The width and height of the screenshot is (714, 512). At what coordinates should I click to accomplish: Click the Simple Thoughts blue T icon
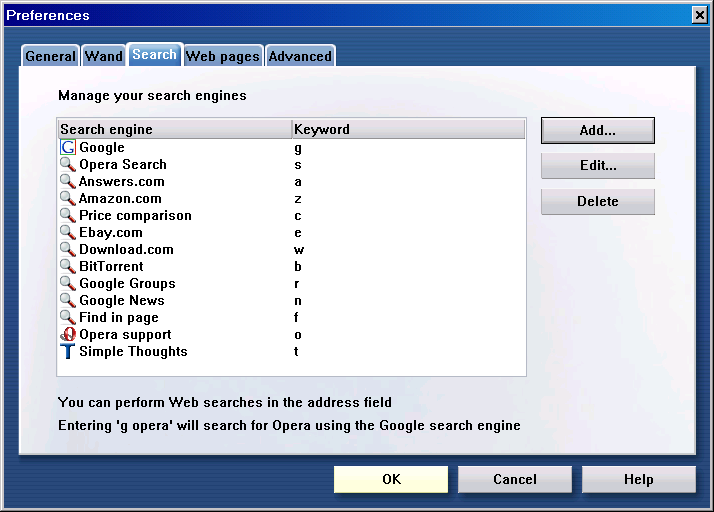(x=68, y=351)
